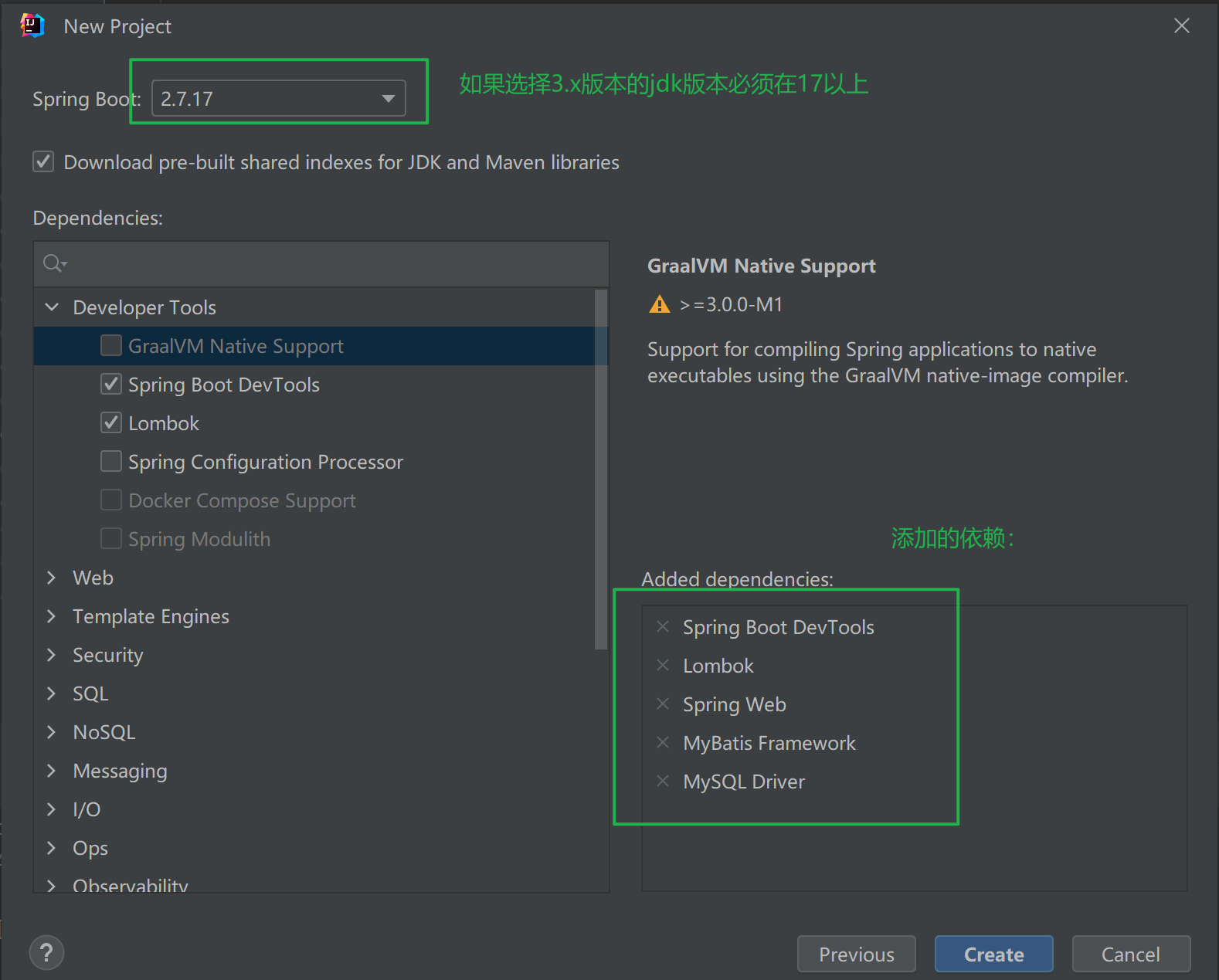The width and height of the screenshot is (1219, 980).
Task: Expand the Messaging category
Action: click(52, 771)
